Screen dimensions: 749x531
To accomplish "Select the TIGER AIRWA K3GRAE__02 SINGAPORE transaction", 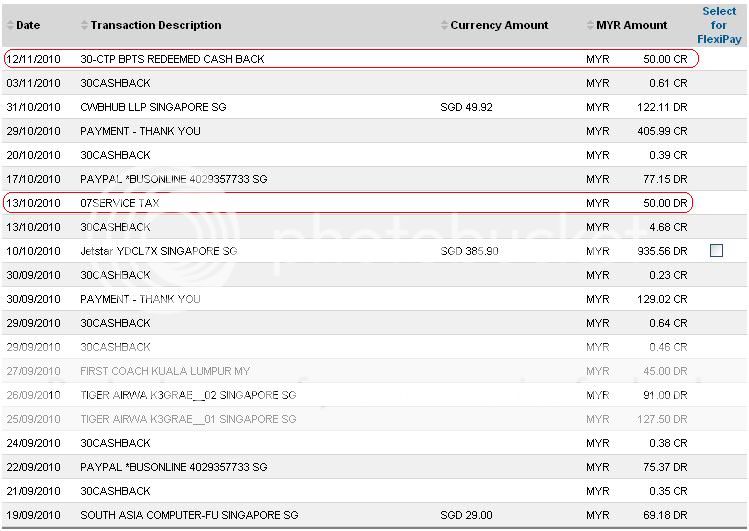I will coord(188,395).
